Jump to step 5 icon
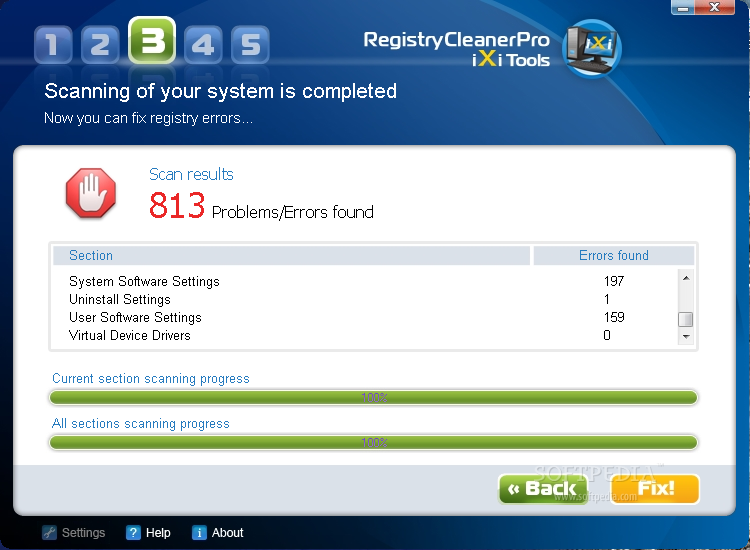The height and width of the screenshot is (550, 750). 250,44
